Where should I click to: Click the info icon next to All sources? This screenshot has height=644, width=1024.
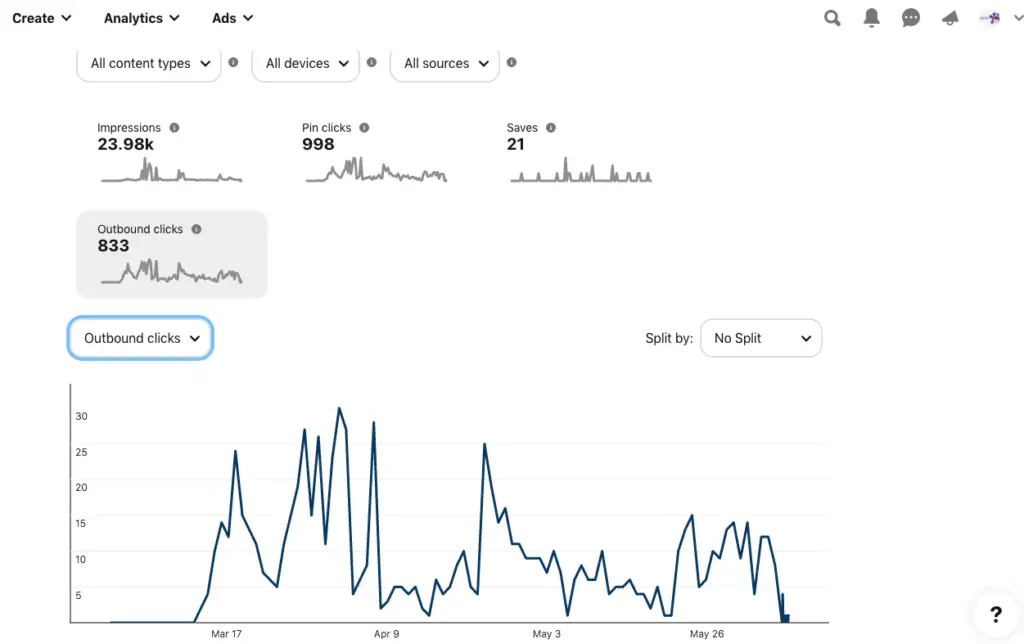click(x=511, y=62)
